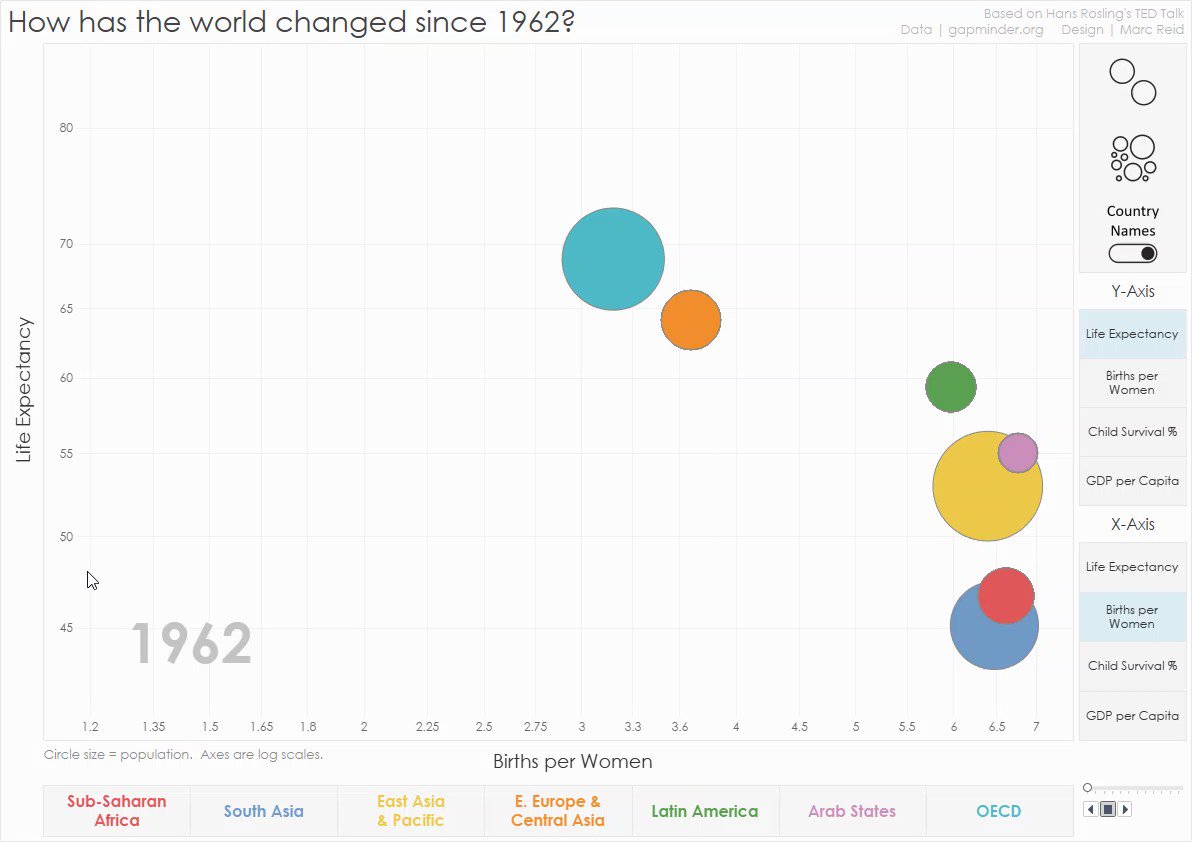Click the X-Axis section header
This screenshot has width=1192, height=842.
[x=1133, y=524]
